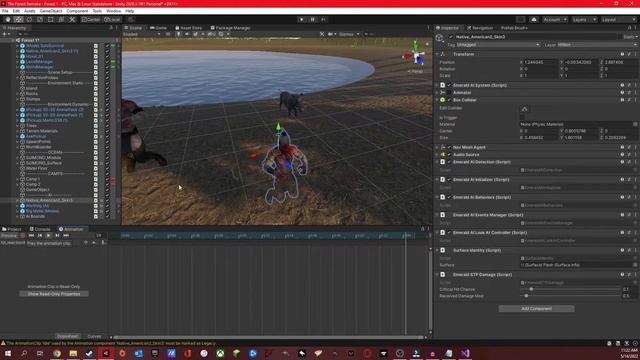Open the Package Manager tab
Screen dimensions: 640x360
coord(230,28)
